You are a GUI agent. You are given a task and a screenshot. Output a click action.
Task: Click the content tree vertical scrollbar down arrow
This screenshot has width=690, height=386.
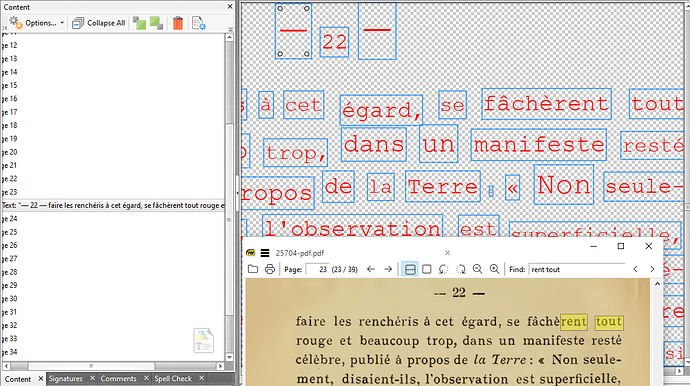[x=229, y=357]
